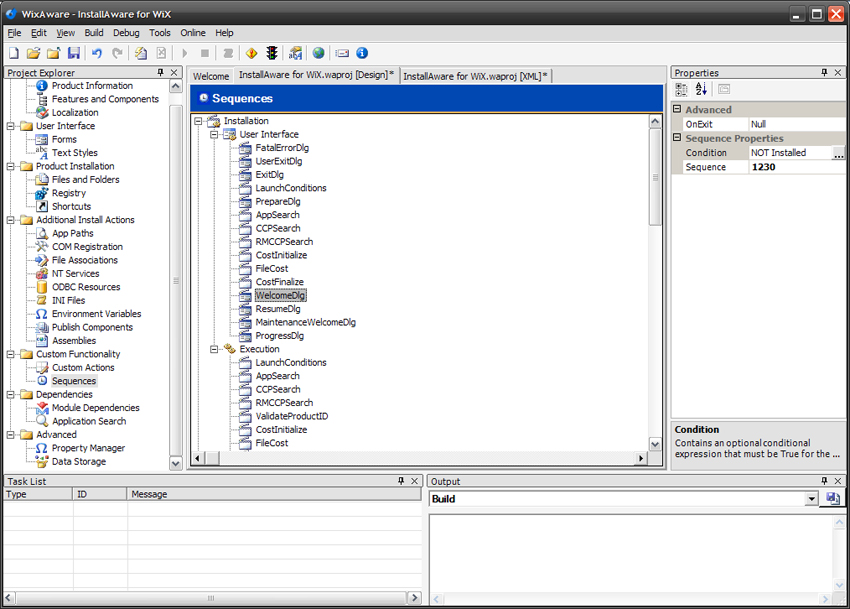Click the New Project toolbar icon
The height and width of the screenshot is (609, 850).
14,53
